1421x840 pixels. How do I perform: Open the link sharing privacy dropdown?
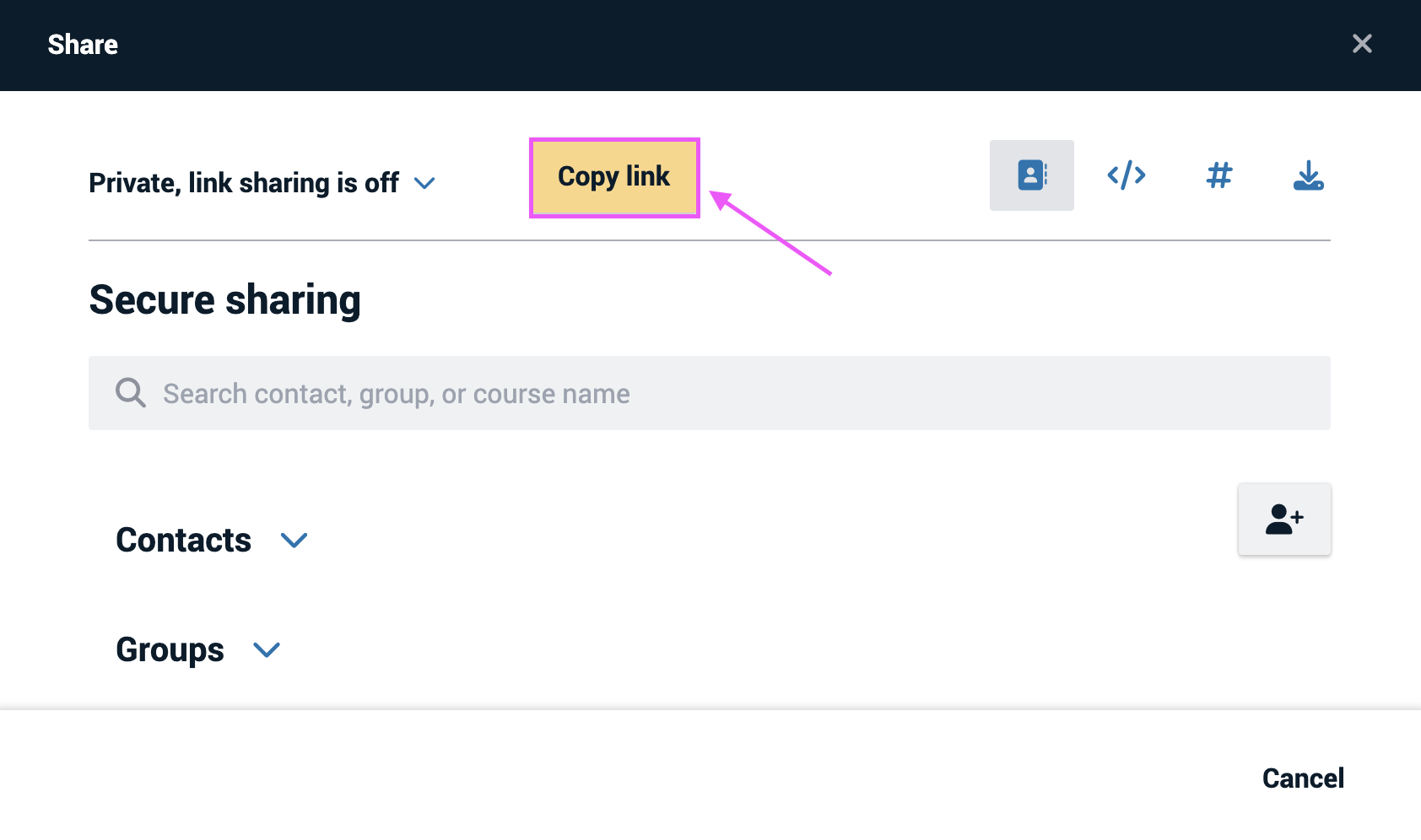click(424, 183)
